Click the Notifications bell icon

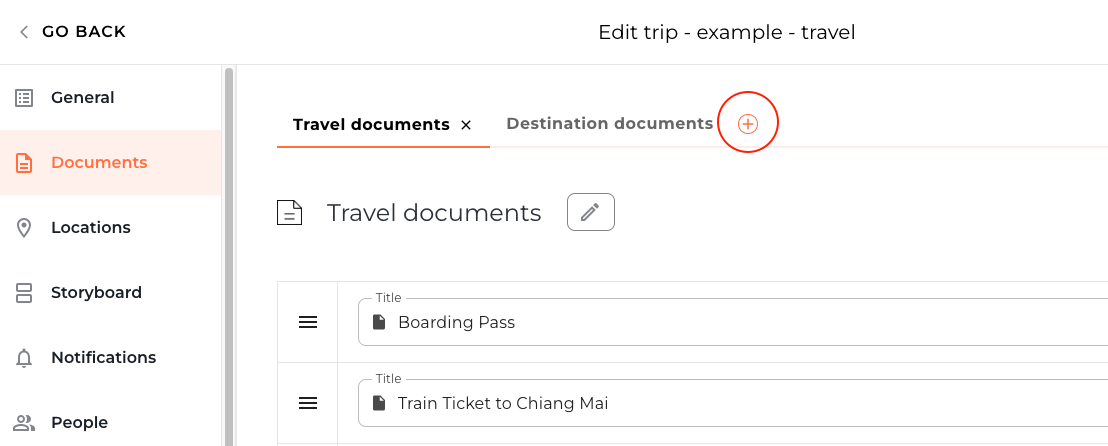point(24,358)
